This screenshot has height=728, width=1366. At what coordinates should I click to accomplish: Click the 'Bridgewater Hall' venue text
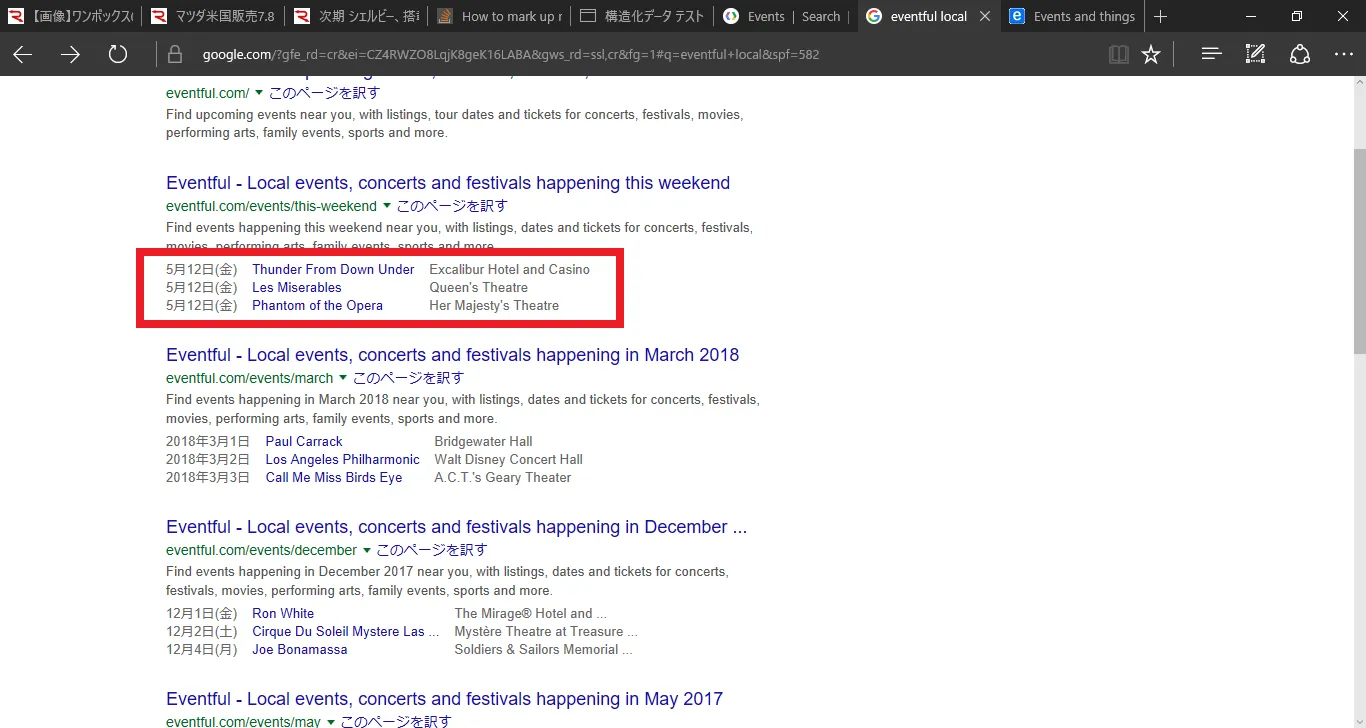[483, 441]
